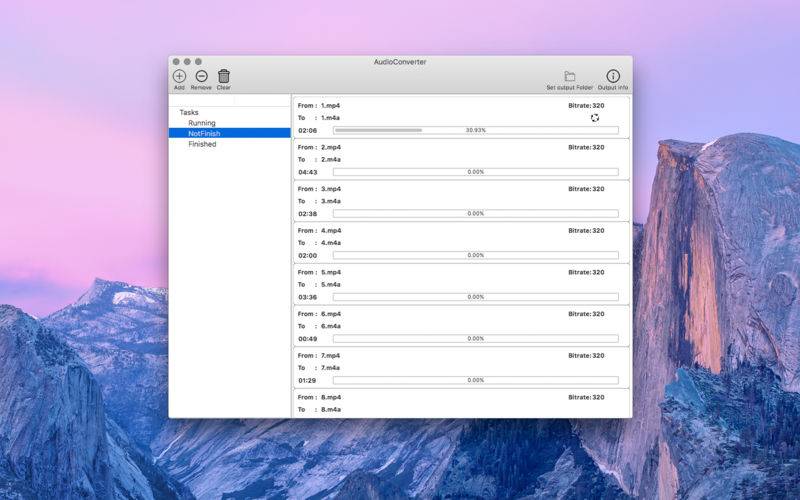
Task: Open the Output info icon
Action: click(613, 77)
